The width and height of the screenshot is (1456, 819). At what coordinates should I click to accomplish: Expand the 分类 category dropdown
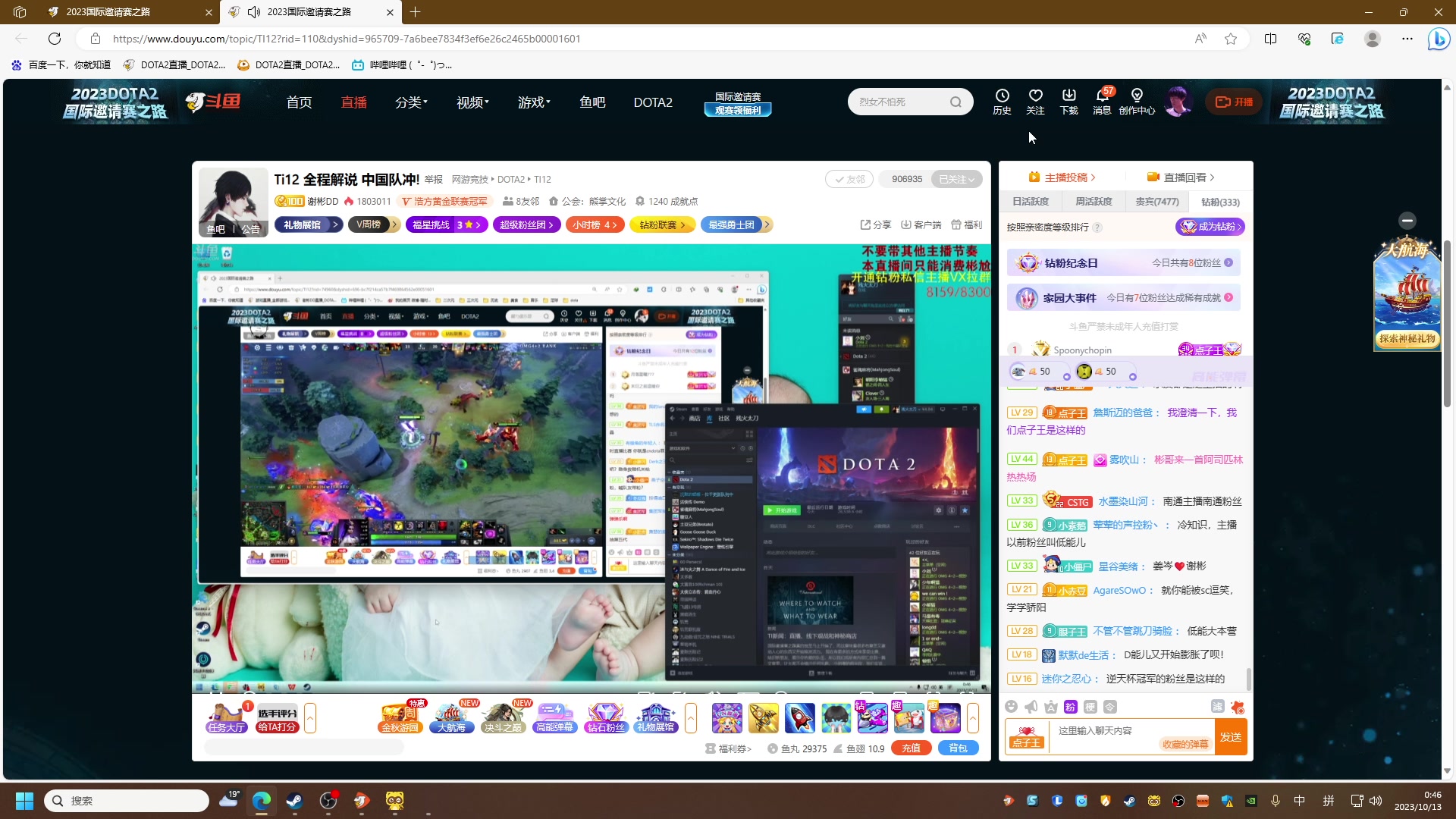(x=411, y=102)
